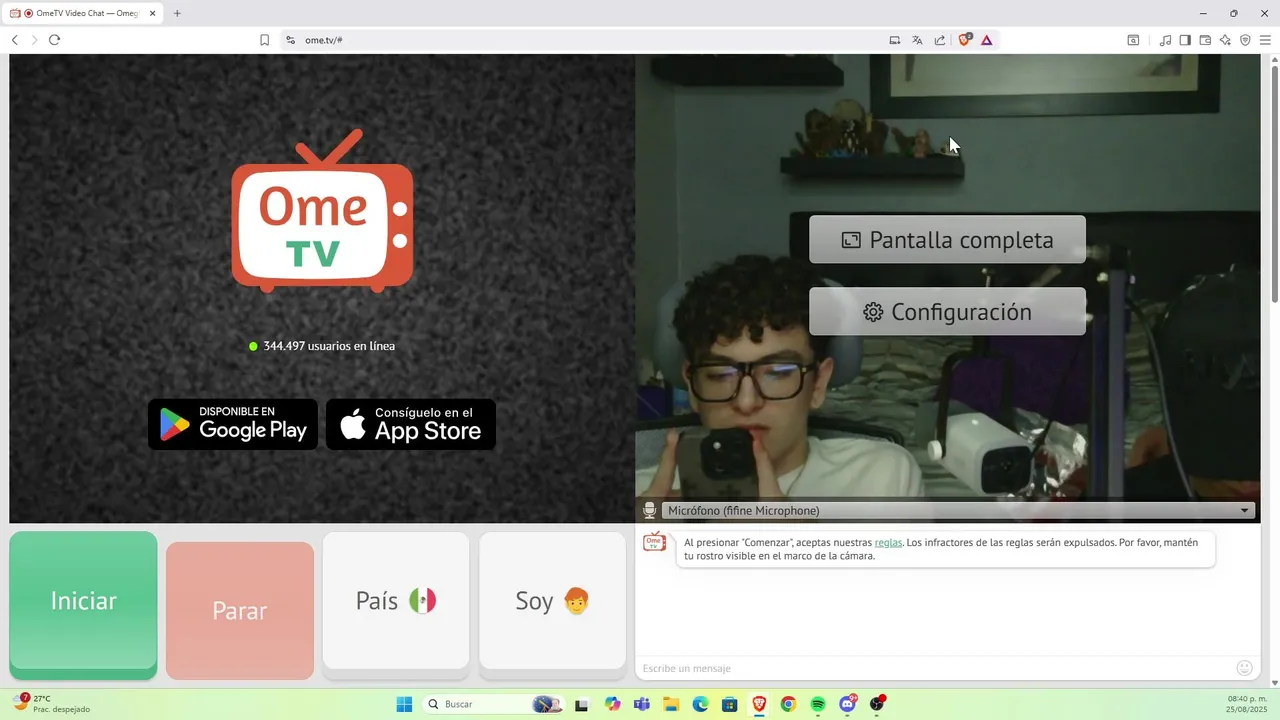
Task: Open Microsoft Store from taskbar
Action: tap(730, 704)
